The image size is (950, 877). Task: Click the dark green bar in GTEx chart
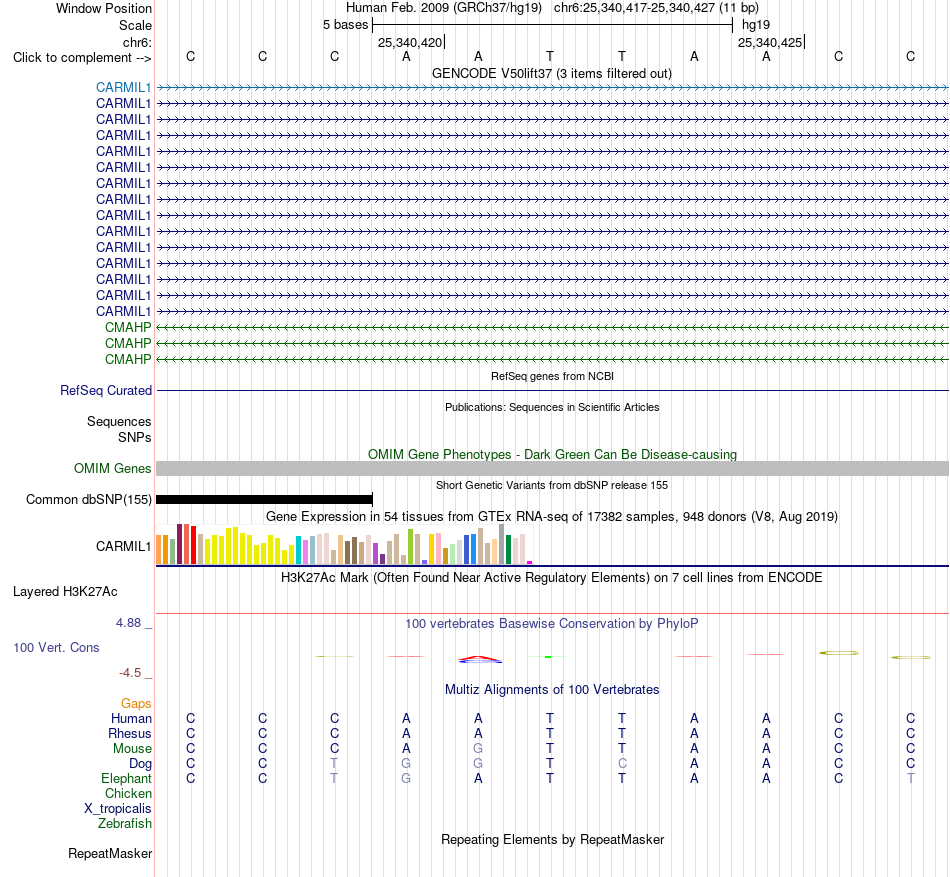point(509,550)
